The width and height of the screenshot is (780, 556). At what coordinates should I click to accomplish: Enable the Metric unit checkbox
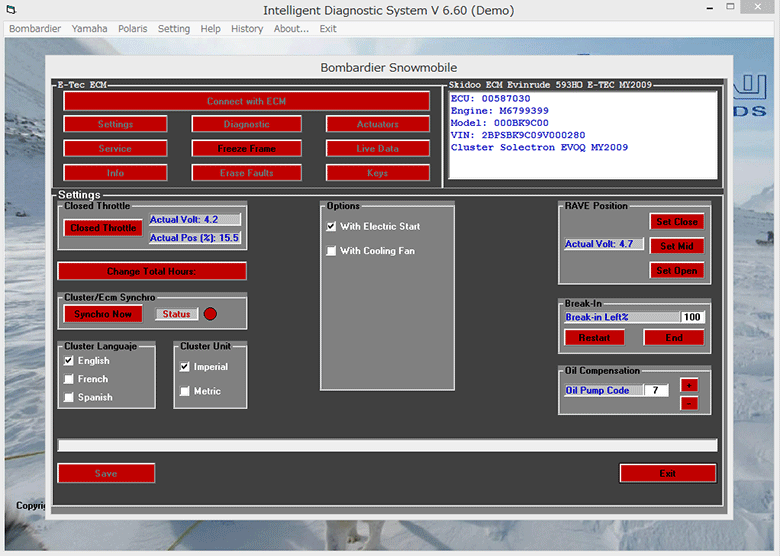tap(185, 391)
